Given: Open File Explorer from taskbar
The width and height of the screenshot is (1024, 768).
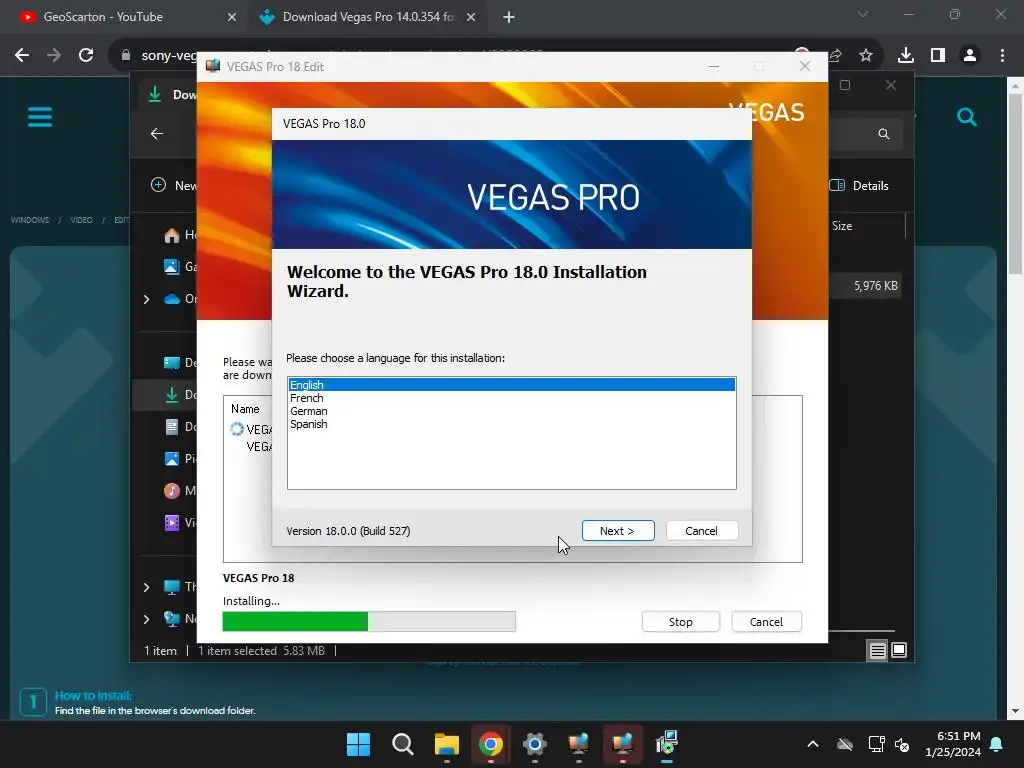Looking at the screenshot, I should (x=447, y=744).
